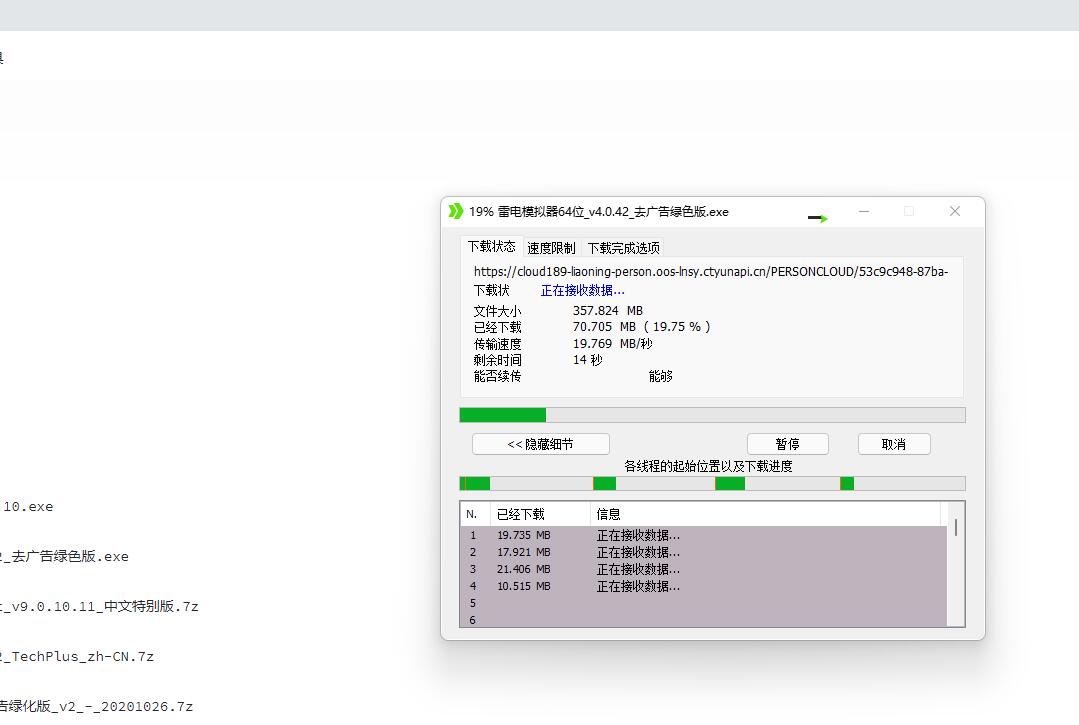Viewport: 1079px width, 725px height.
Task: Select thread row 1 with 19.735 MB
Action: tap(703, 535)
